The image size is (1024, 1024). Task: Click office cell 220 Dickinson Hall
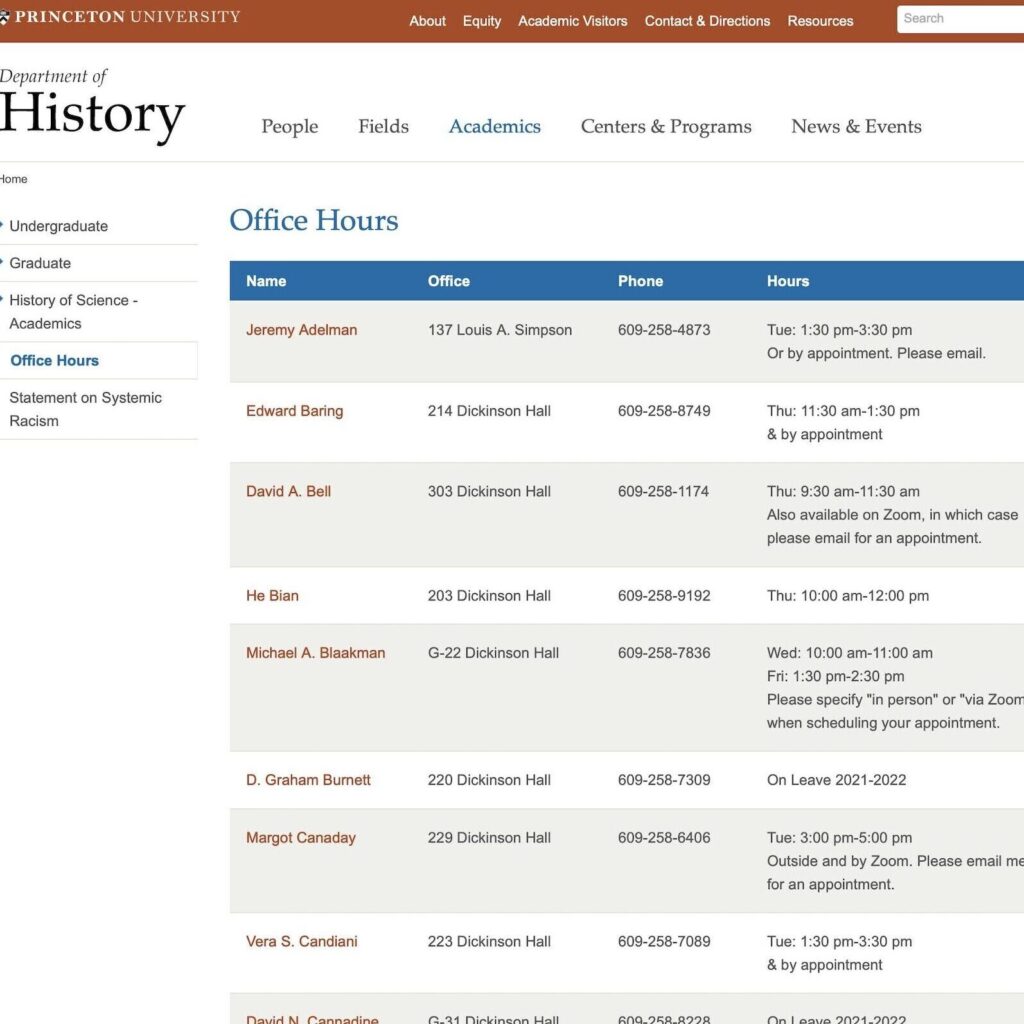click(x=489, y=780)
